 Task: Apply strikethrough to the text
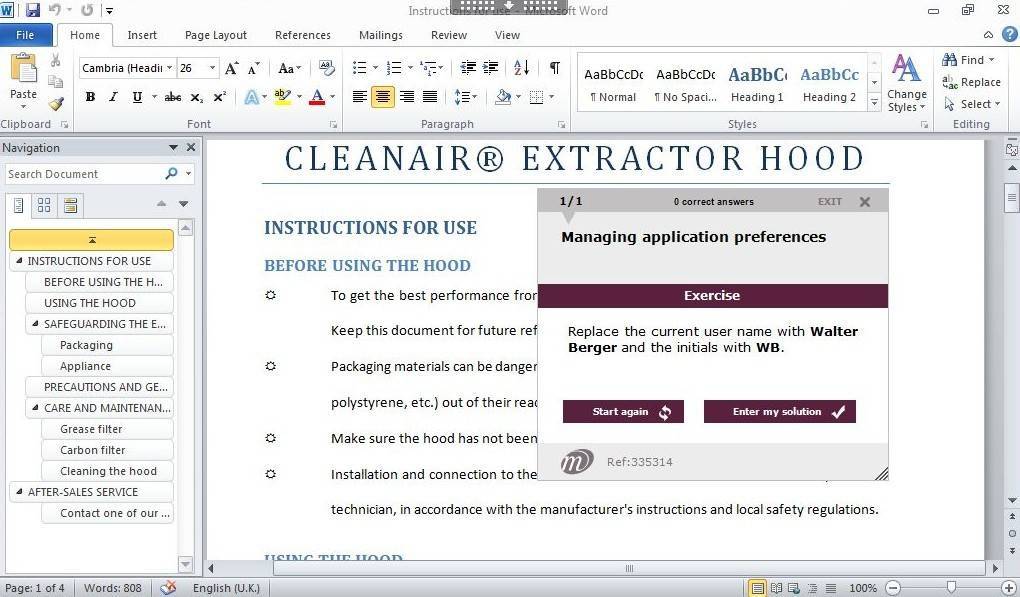point(172,97)
